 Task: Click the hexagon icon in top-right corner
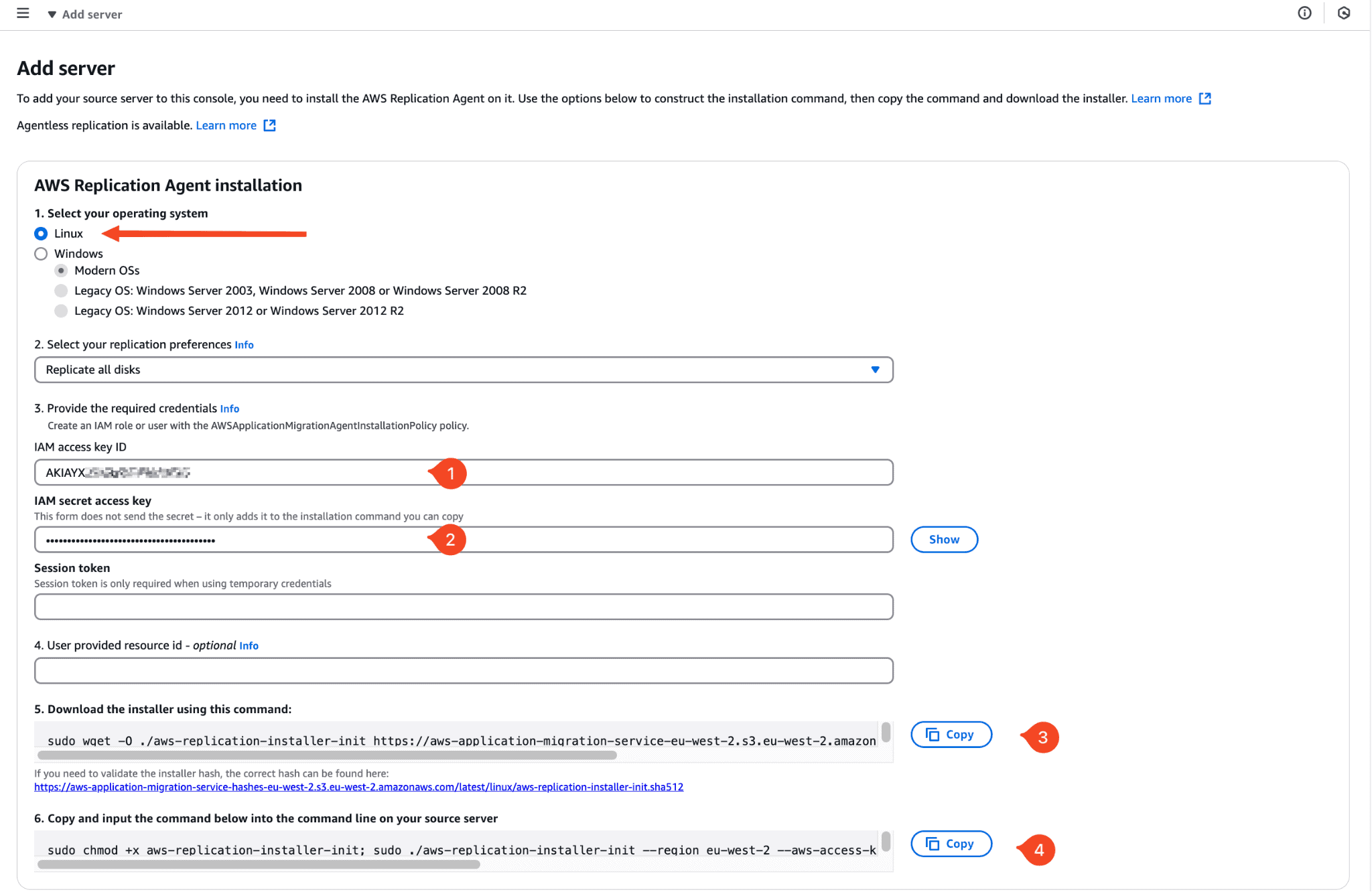click(x=1343, y=13)
